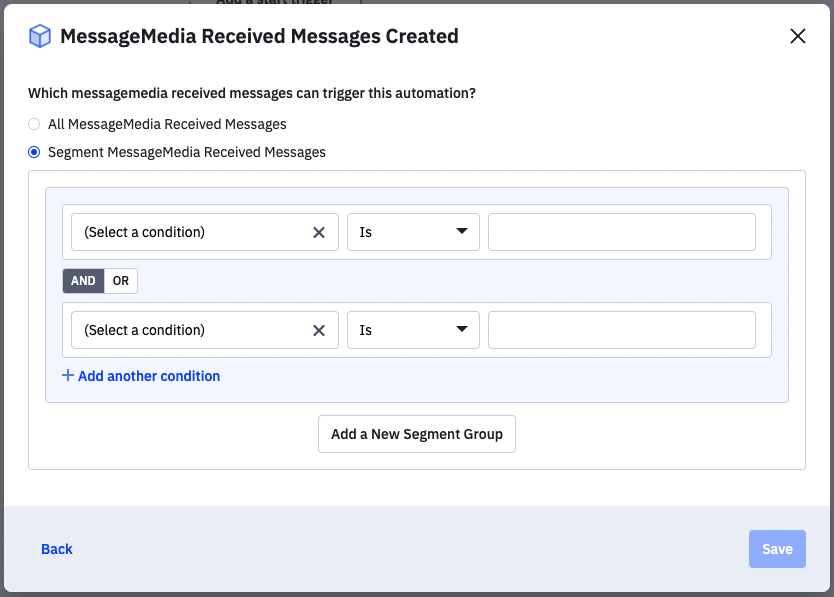Select Segment MessageMedia Received Messages

click(x=33, y=152)
